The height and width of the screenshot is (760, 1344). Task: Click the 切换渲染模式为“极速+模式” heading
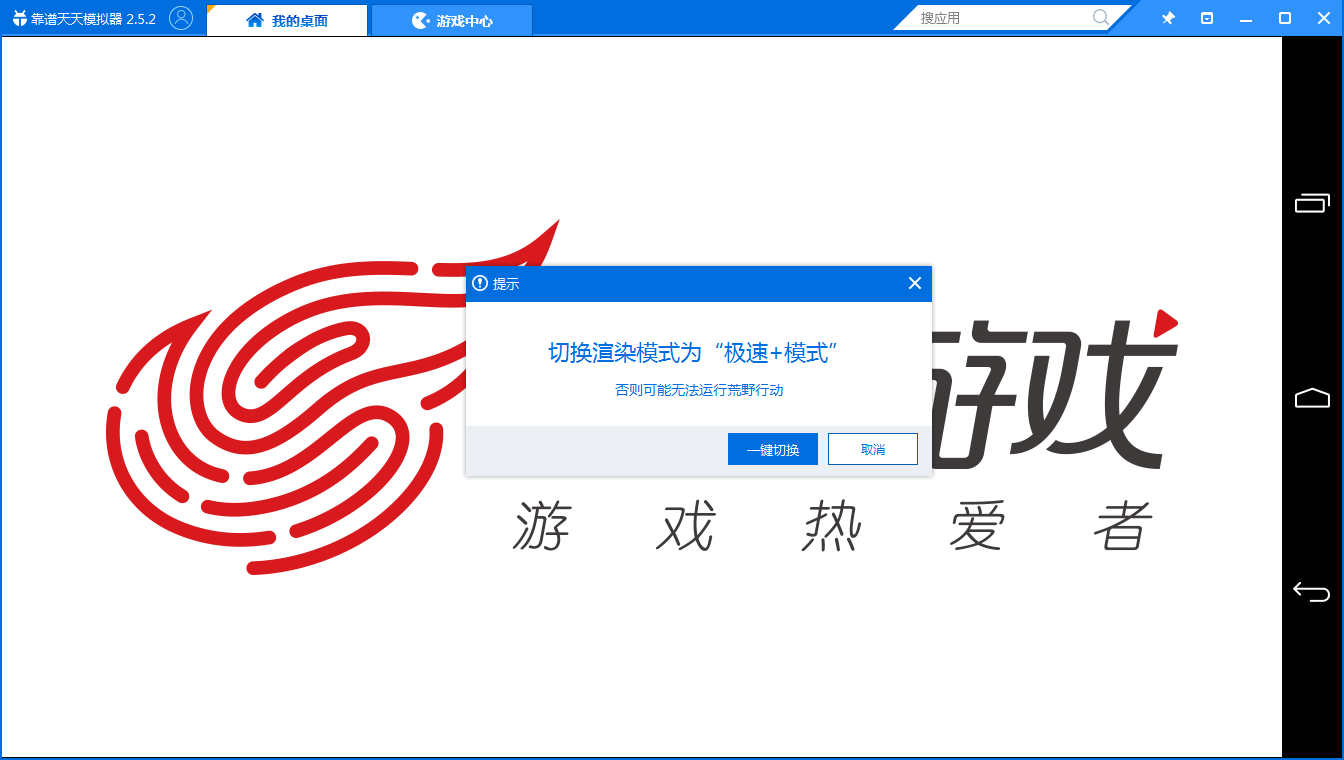point(693,353)
